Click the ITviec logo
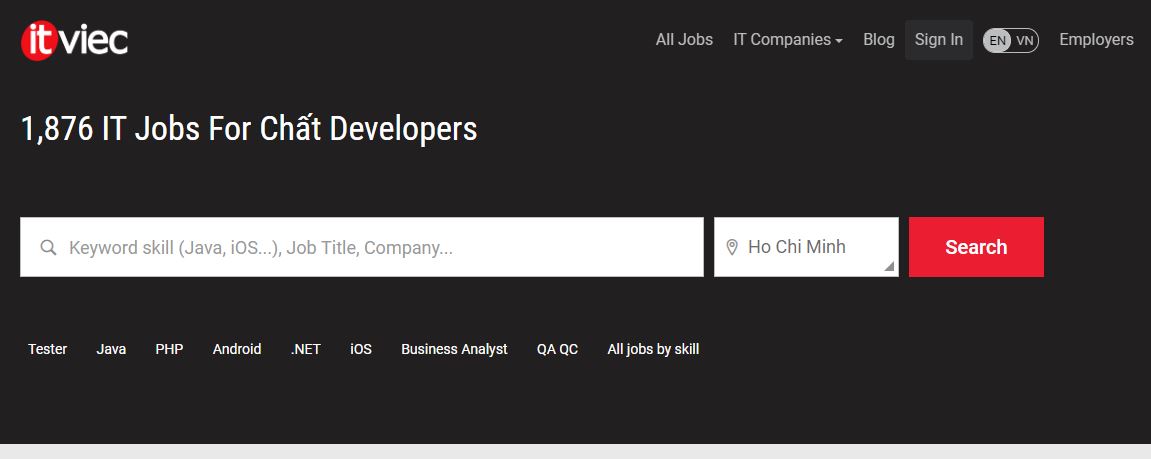The image size is (1151, 459). click(x=74, y=40)
